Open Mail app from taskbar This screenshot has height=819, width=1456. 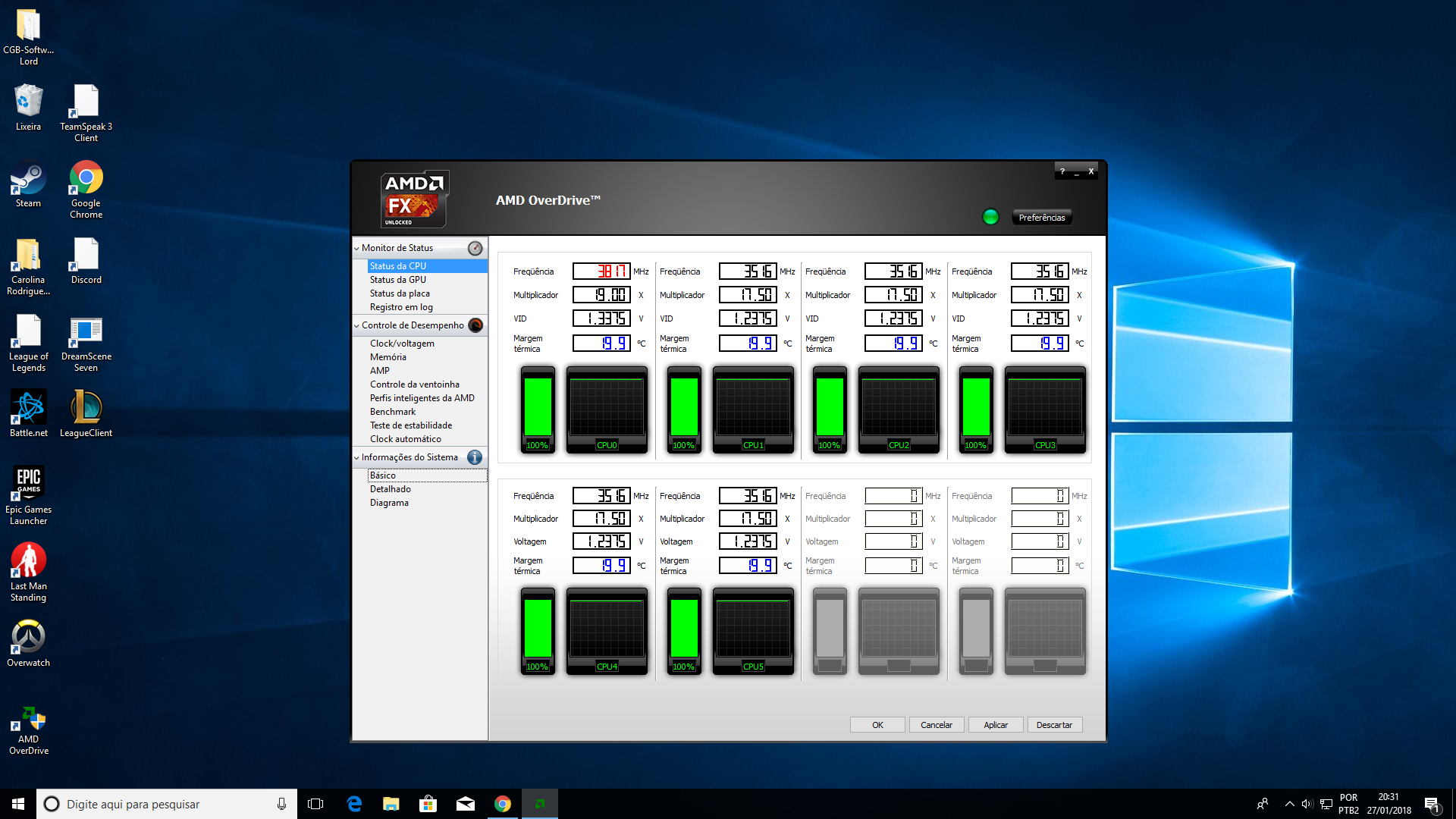pyautogui.click(x=466, y=804)
